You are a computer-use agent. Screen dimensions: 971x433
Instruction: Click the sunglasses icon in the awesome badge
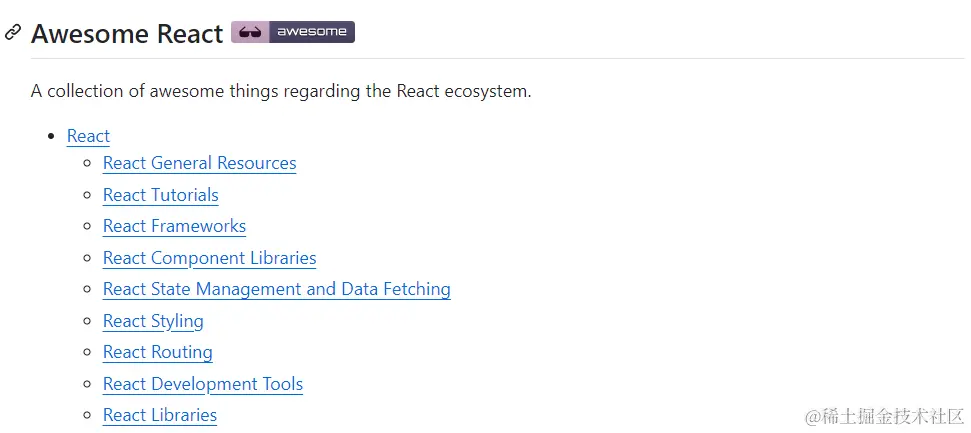249,32
